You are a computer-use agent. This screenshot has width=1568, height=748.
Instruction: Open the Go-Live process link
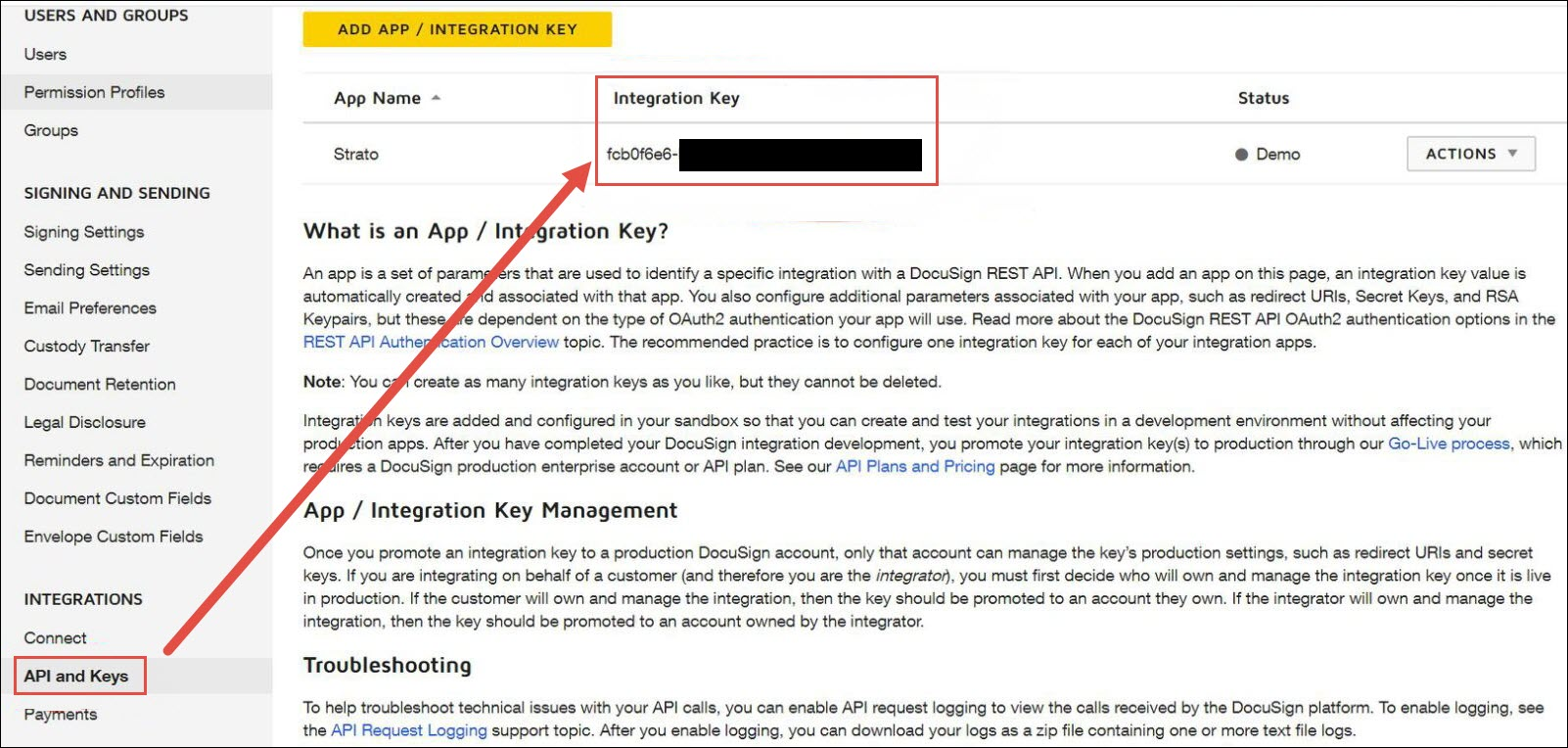(1449, 444)
